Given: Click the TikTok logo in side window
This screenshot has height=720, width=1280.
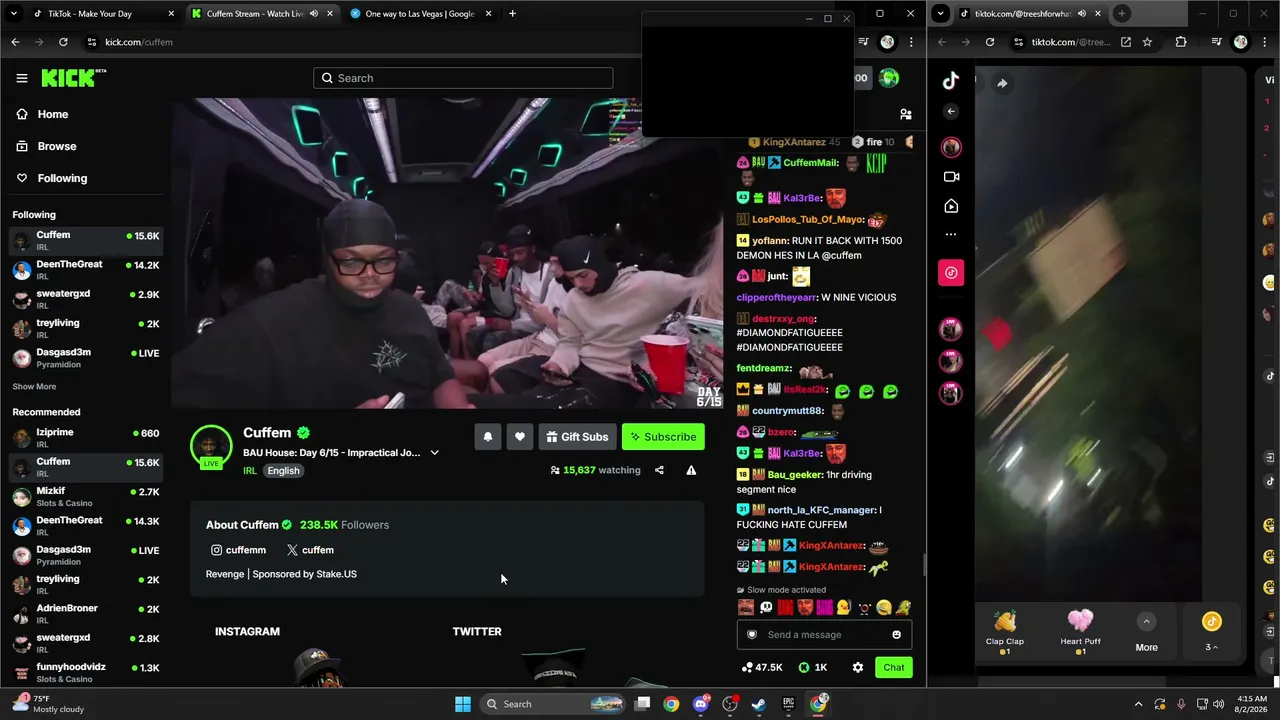Looking at the screenshot, I should [x=951, y=81].
